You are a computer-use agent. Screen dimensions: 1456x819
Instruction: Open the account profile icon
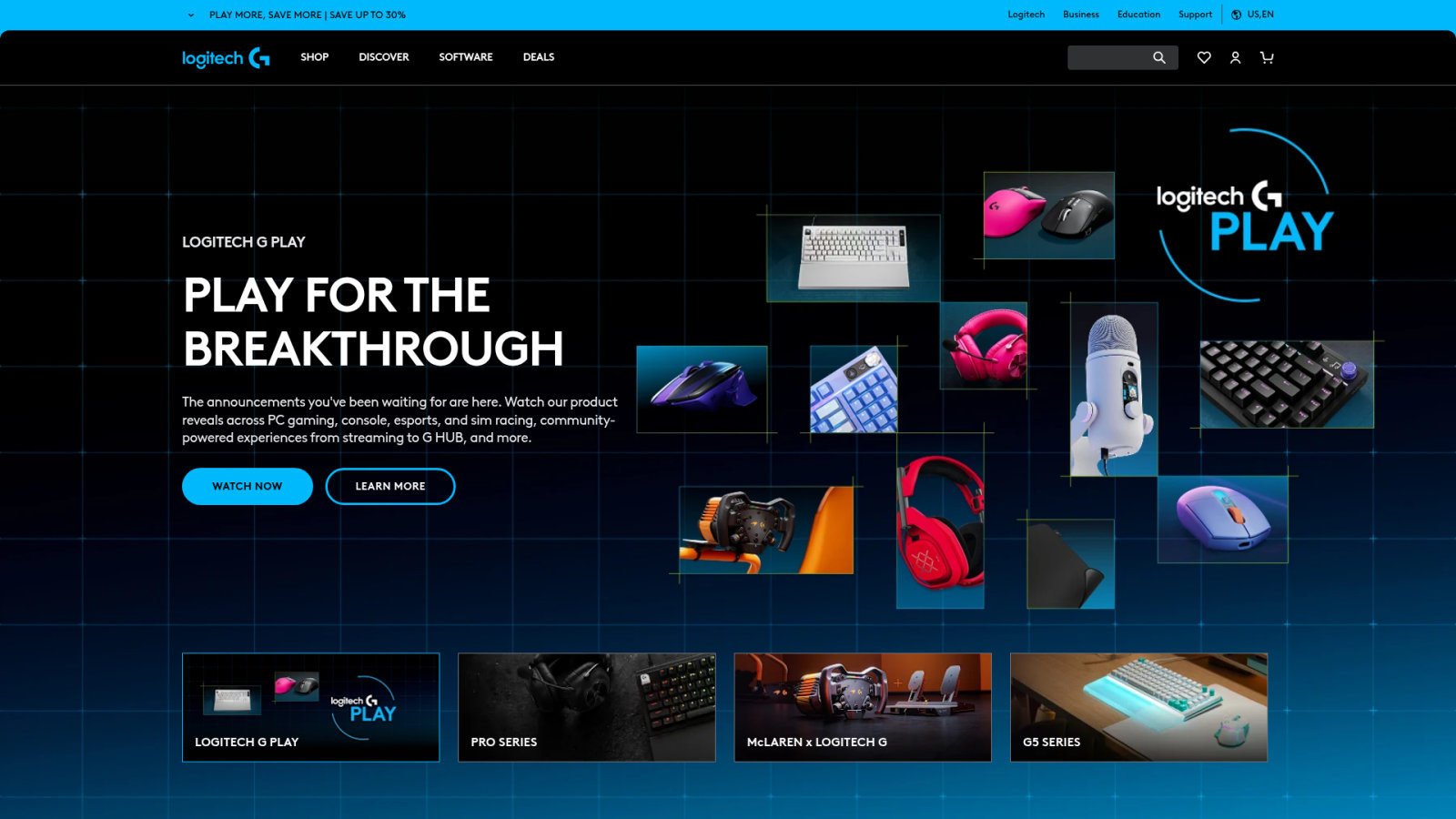tap(1235, 57)
